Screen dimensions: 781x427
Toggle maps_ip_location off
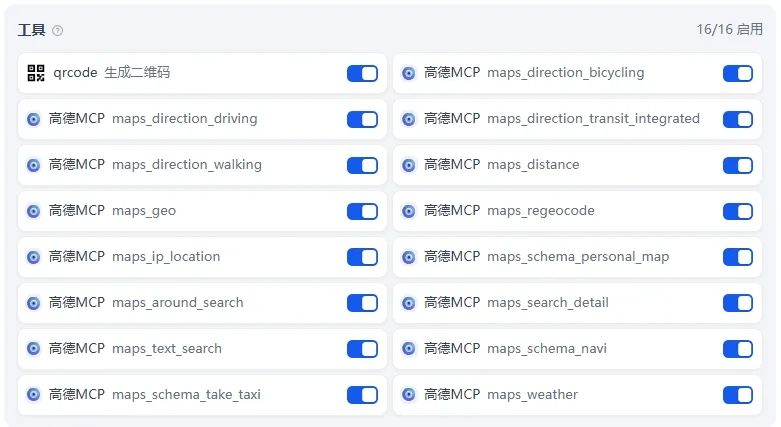363,257
